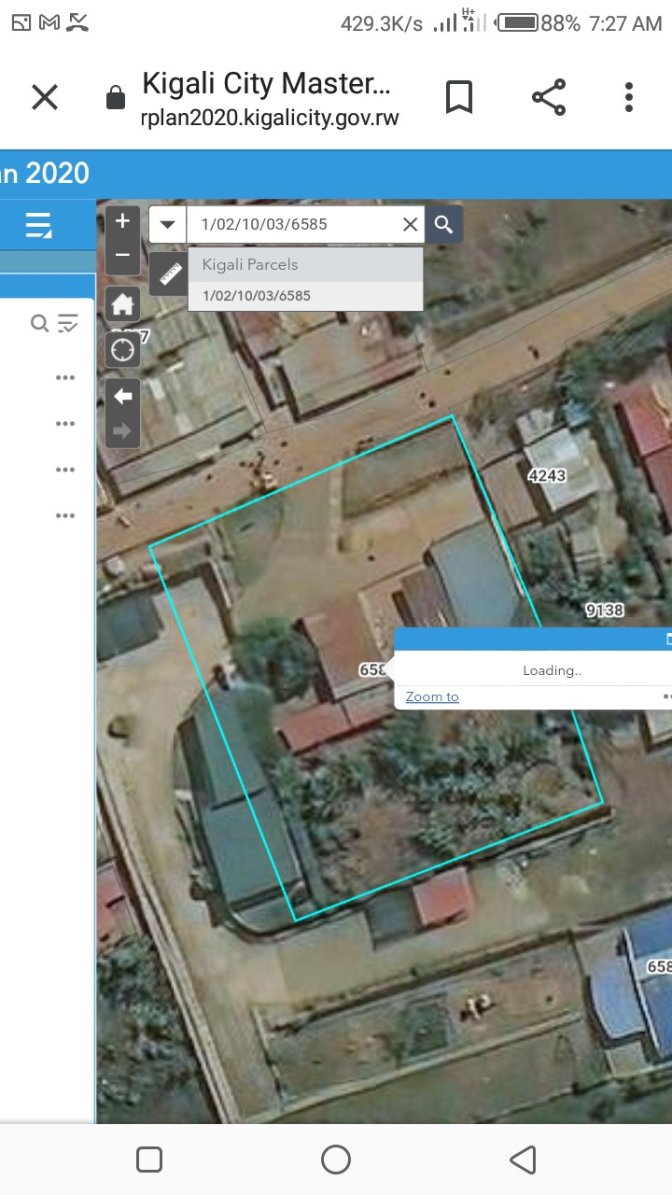Zoom in on the map with plus button
This screenshot has height=1195, width=672.
(x=122, y=221)
